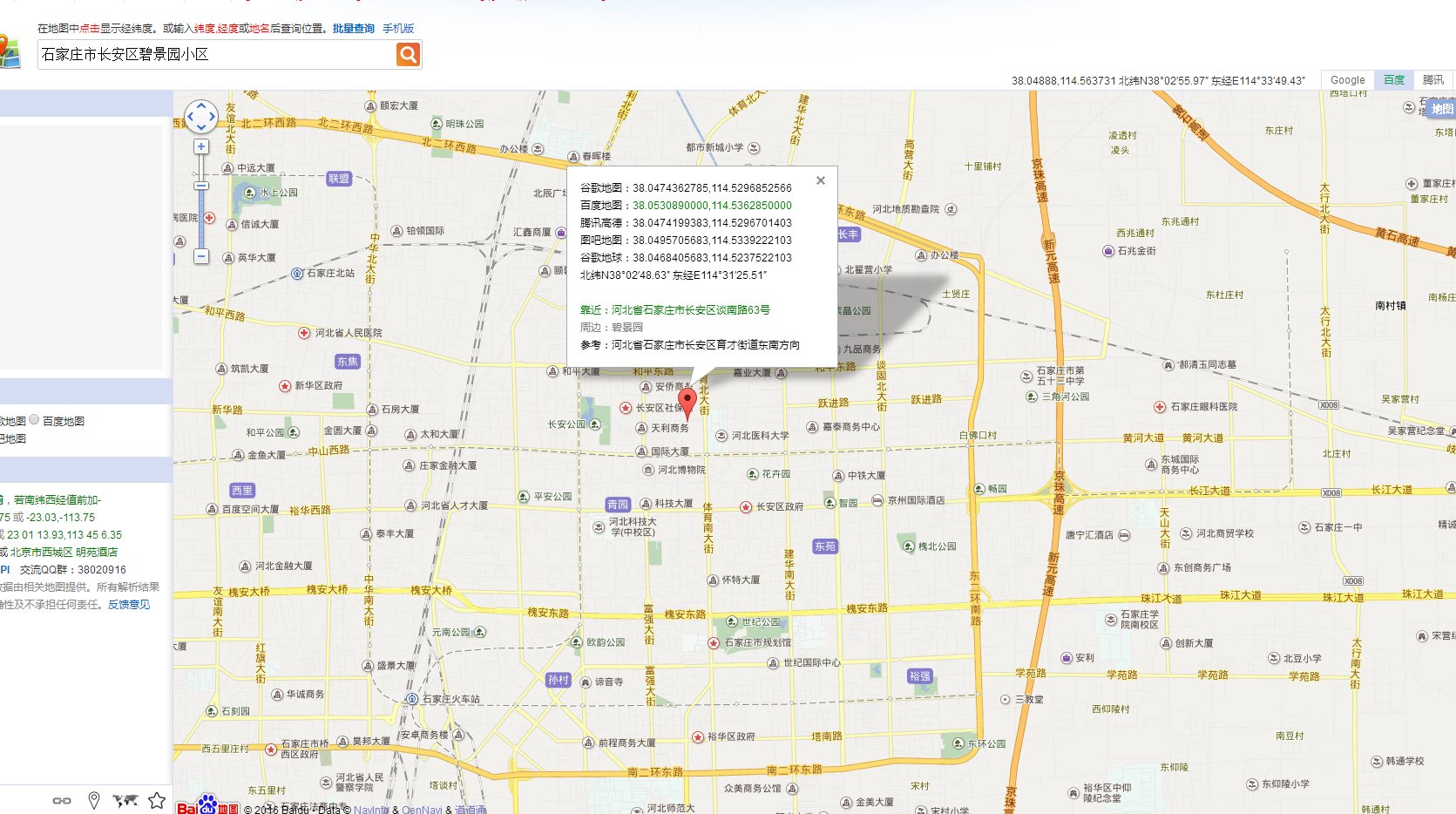Screen dimensions: 1456x814
Task: Zoom out with the bottom minus button
Action: 201,256
